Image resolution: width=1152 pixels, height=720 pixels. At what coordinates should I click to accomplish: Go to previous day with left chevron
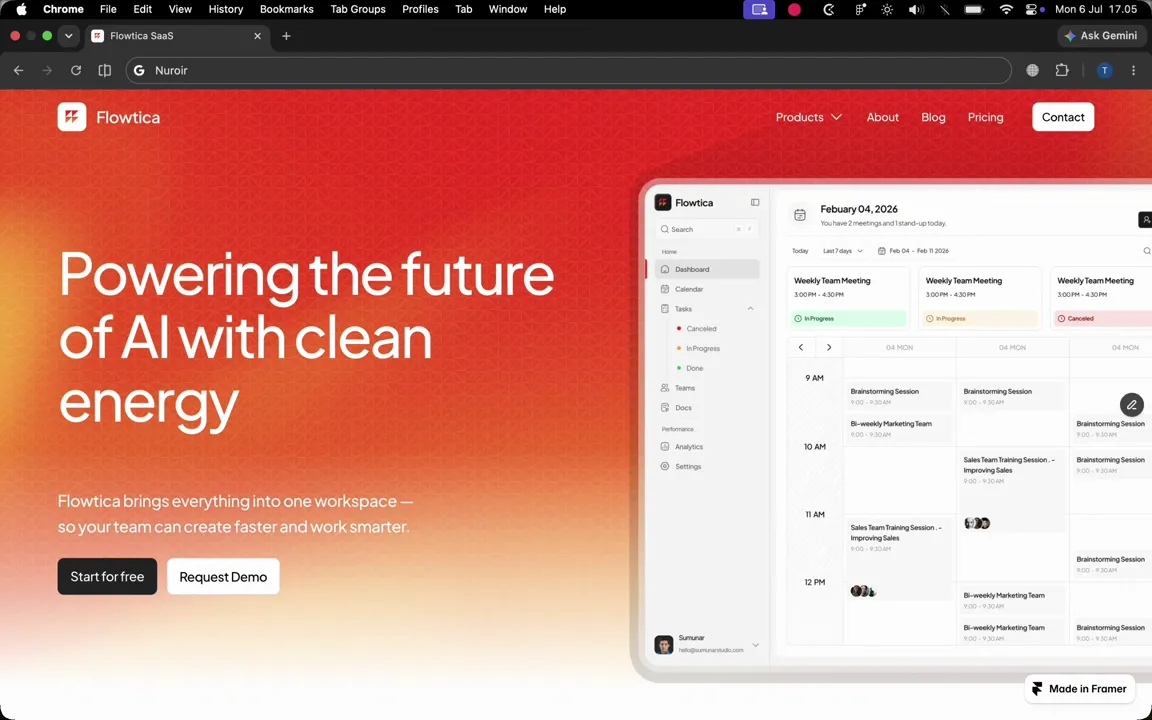tap(801, 348)
